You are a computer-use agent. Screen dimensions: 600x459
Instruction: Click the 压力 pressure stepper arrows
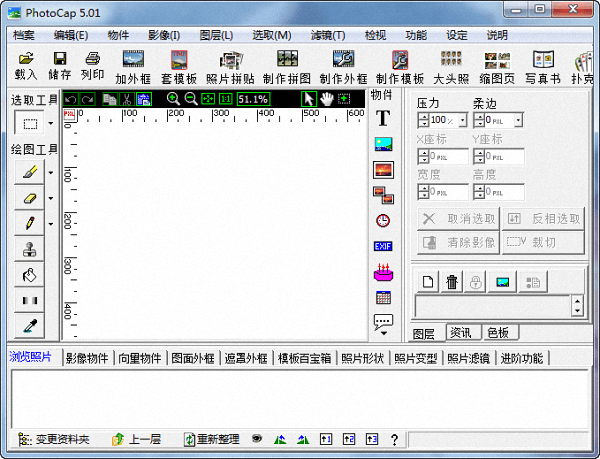(423, 120)
